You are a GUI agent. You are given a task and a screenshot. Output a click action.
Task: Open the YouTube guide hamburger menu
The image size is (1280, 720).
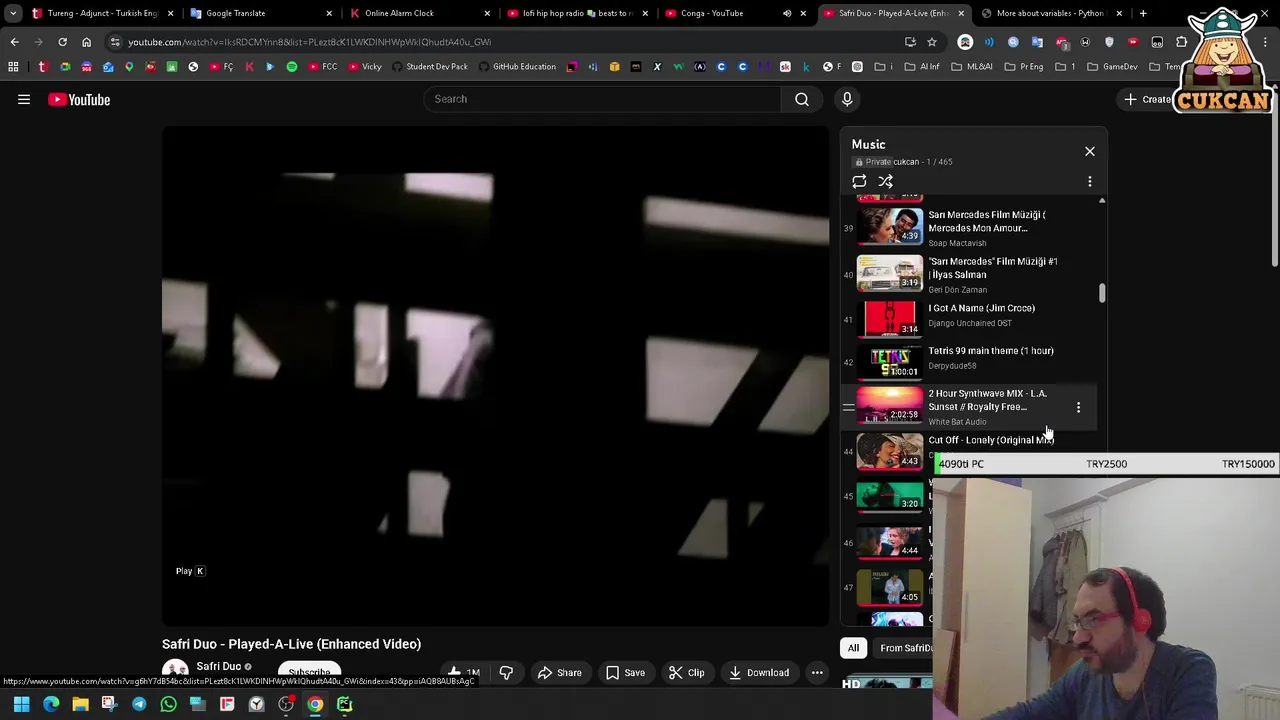click(24, 99)
